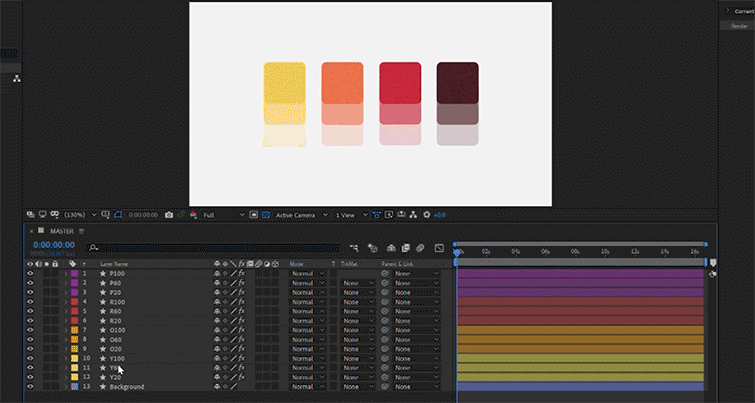Viewport: 755px width, 403px height.
Task: Enable the draft 3D icon in timeline
Action: (372, 248)
